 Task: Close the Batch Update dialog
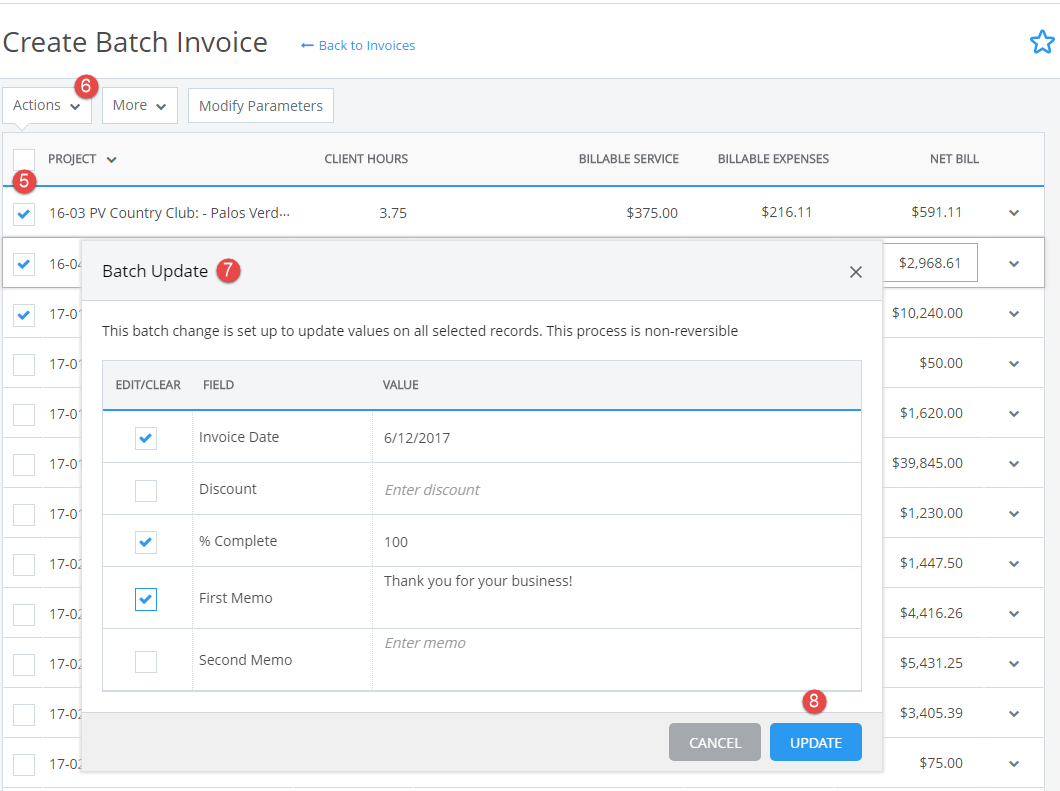coord(856,271)
